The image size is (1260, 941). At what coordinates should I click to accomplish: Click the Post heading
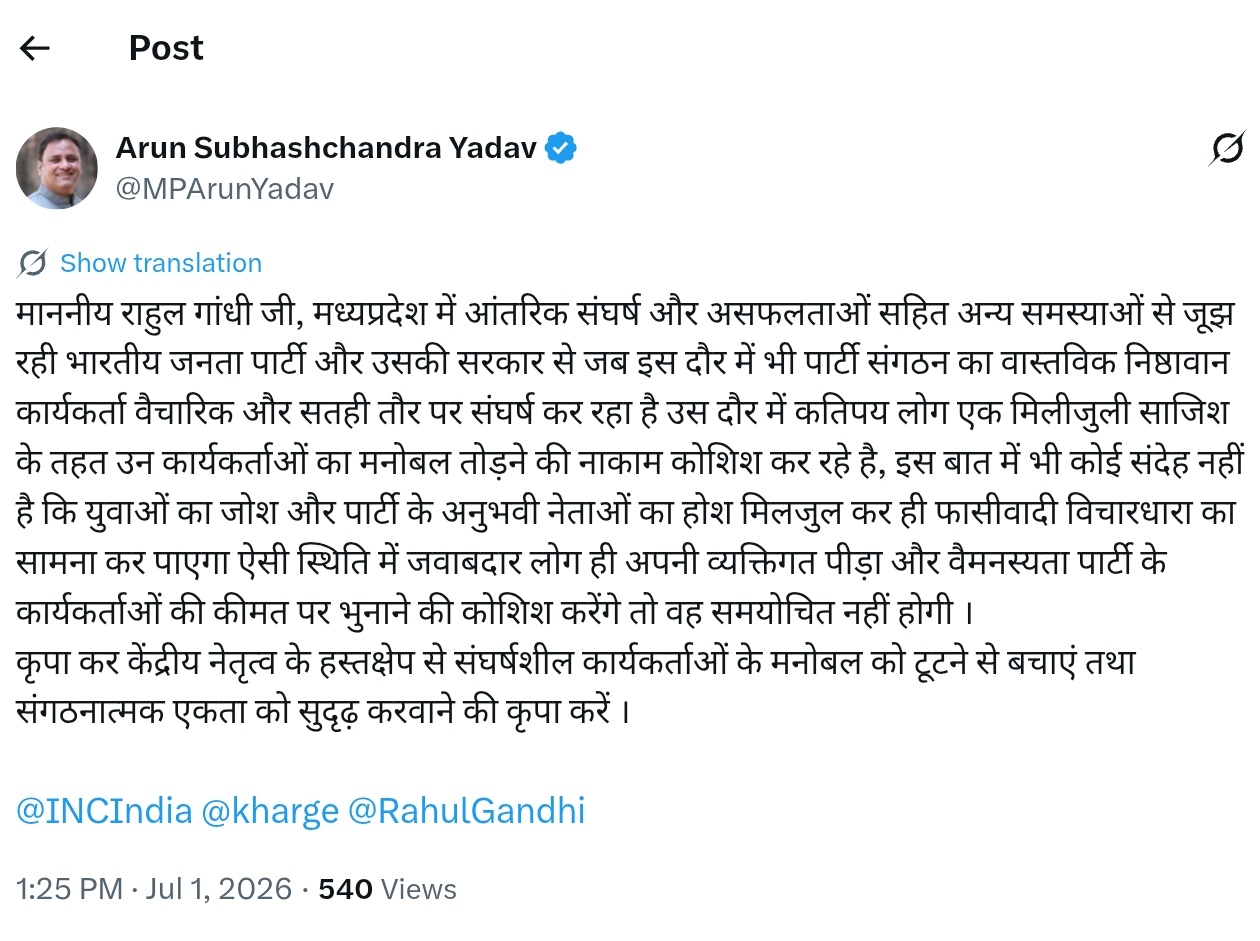[x=166, y=48]
